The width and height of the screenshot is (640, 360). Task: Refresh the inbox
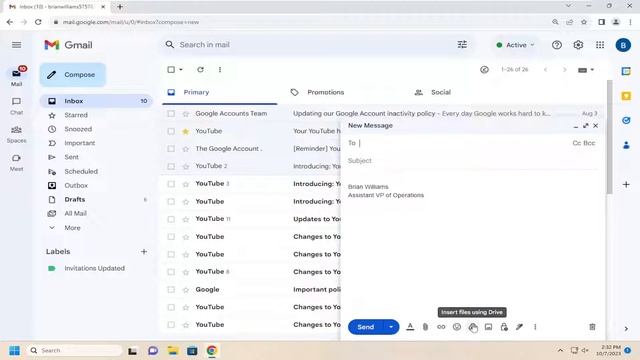pos(200,69)
